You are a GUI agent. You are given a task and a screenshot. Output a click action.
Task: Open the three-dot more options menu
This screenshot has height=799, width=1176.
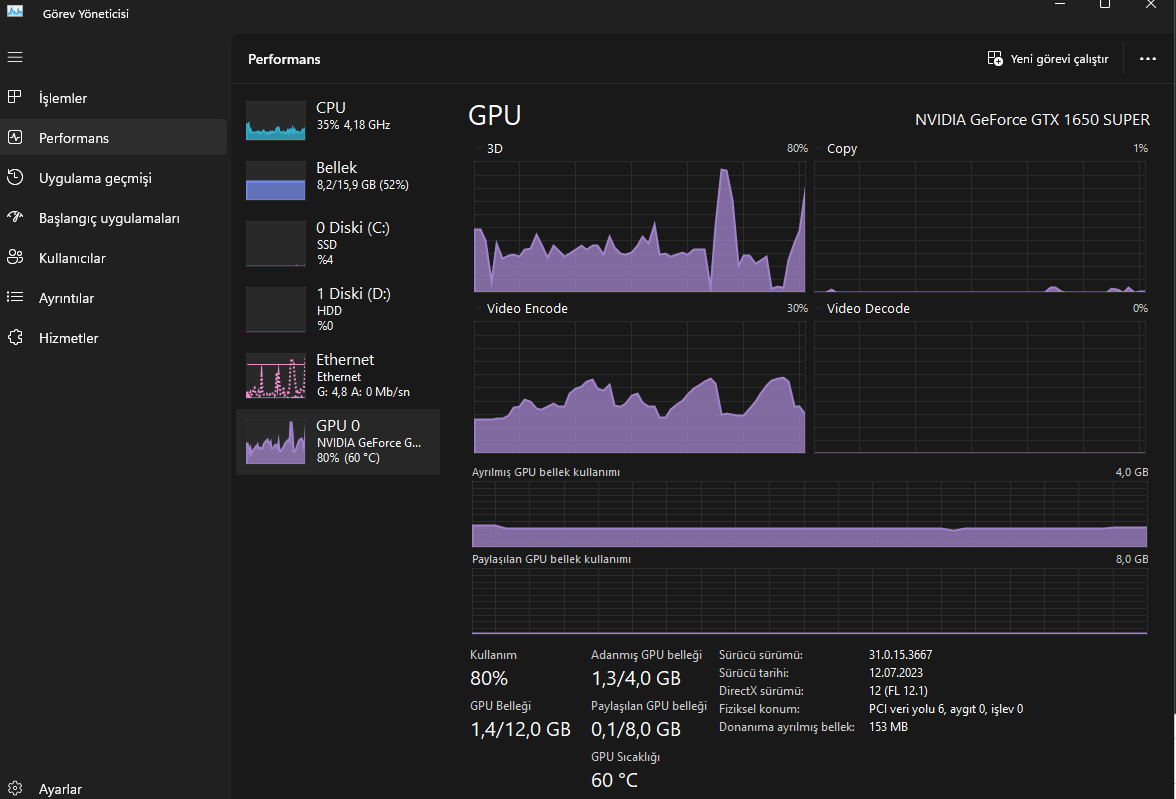[x=1148, y=59]
